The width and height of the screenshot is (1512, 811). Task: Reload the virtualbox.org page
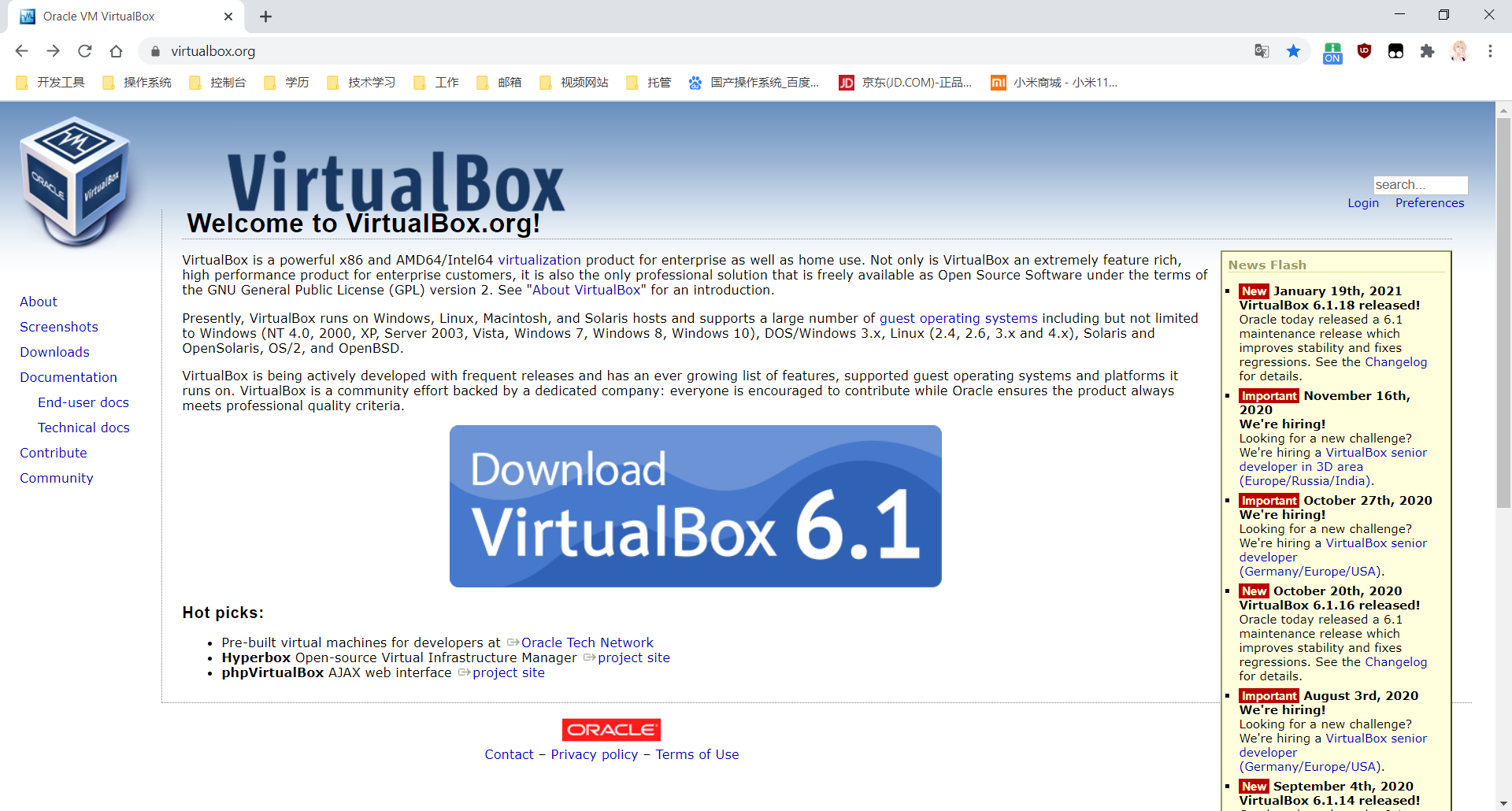tap(84, 51)
